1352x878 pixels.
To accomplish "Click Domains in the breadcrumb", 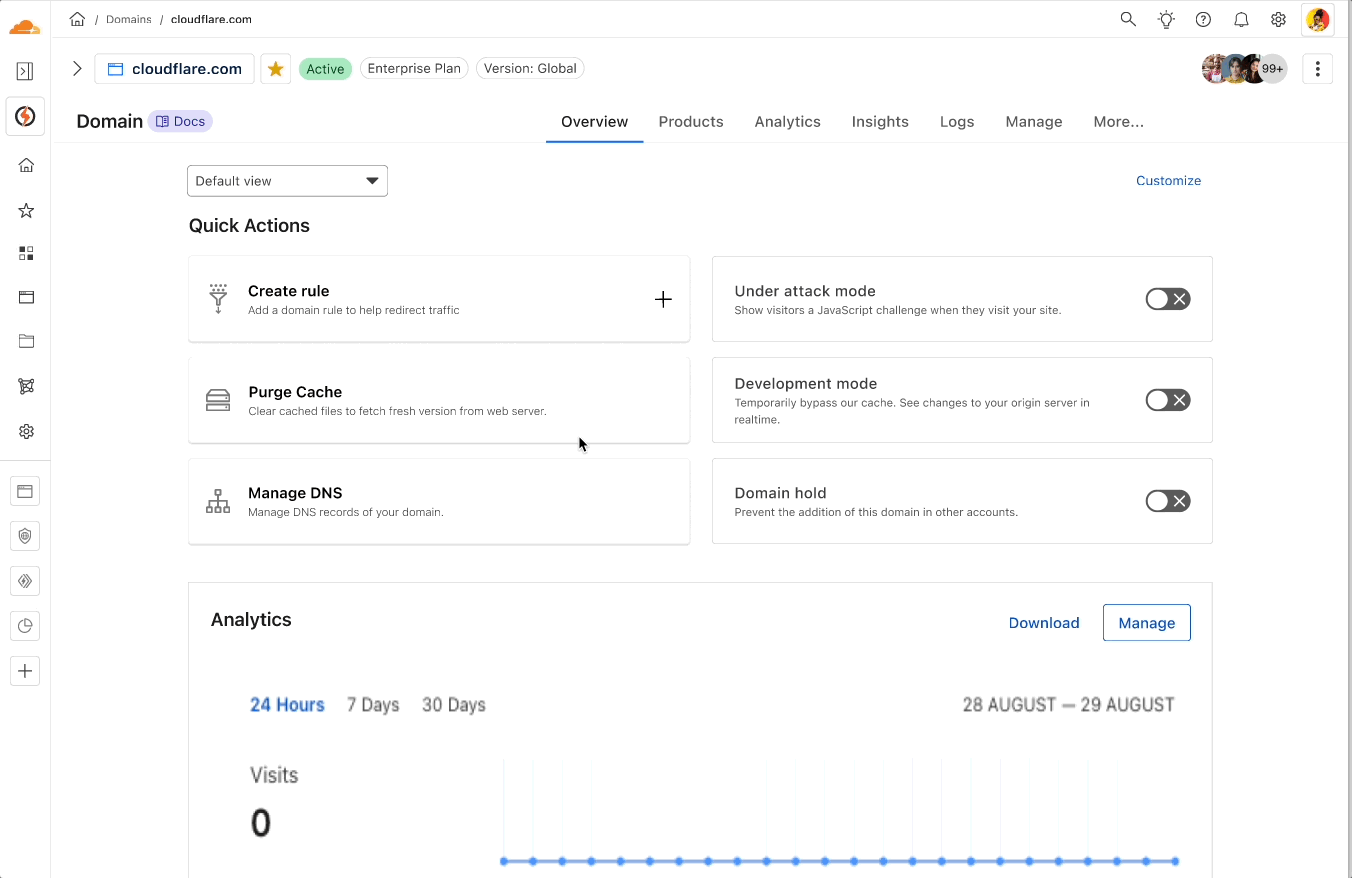I will (x=128, y=19).
